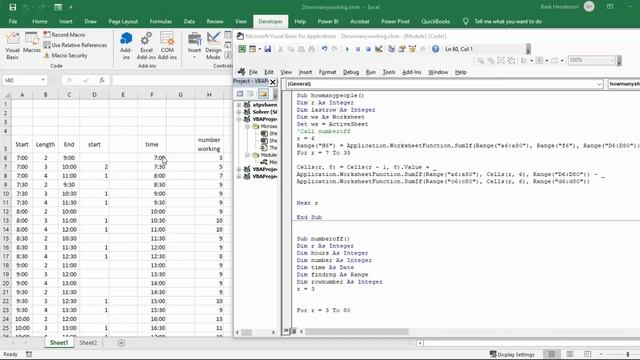This screenshot has height=360, width=640.
Task: Open the VBA Window menu
Action: [438, 72]
